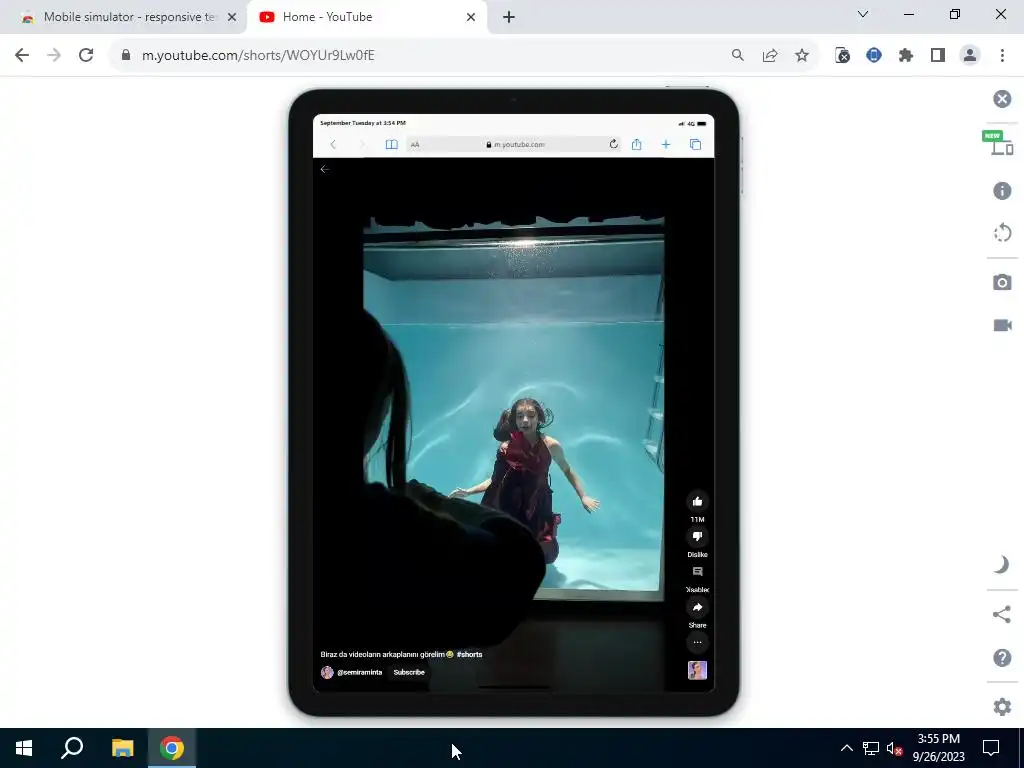
Task: Click the sound track thumbnail on the Short
Action: [697, 671]
